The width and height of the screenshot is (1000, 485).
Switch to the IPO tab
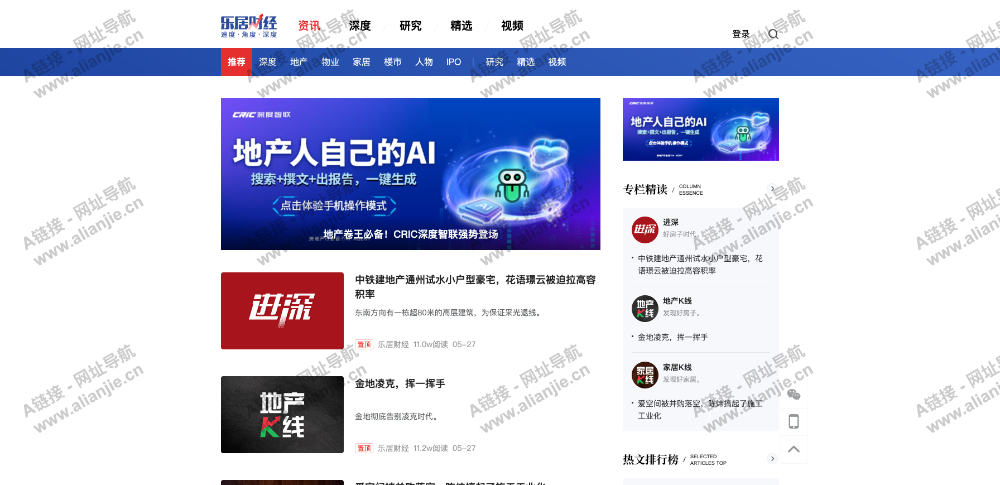[453, 62]
